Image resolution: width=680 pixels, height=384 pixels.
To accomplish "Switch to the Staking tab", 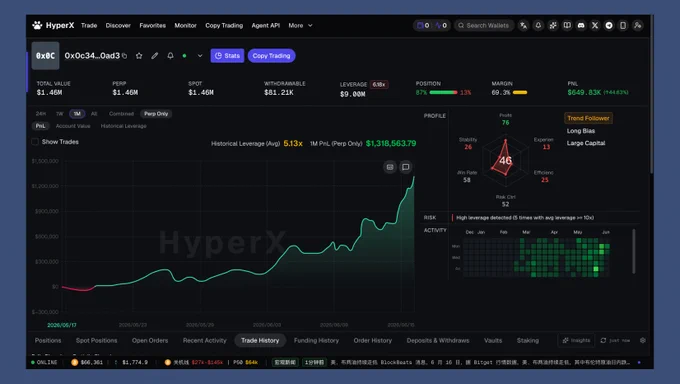I will pyautogui.click(x=527, y=341).
